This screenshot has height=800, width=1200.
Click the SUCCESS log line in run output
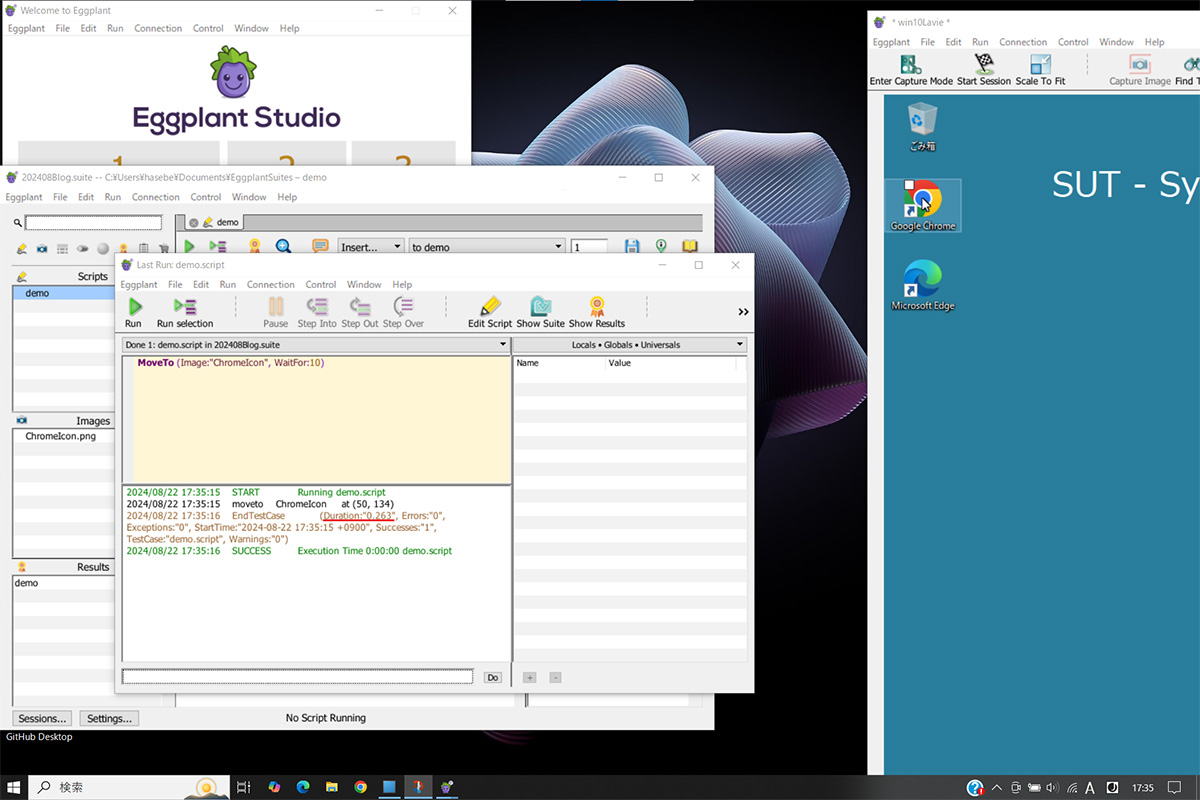pos(289,551)
